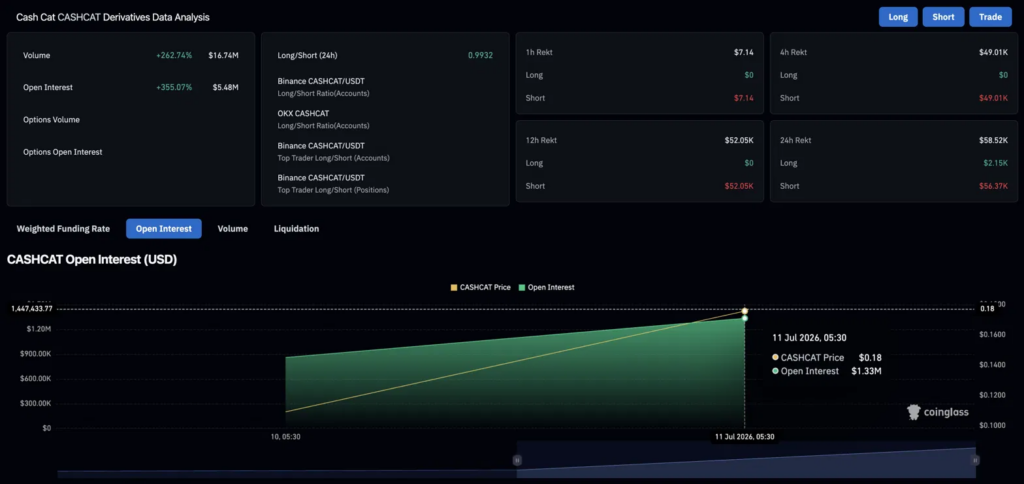Click the Cash Cat CASHCAT Derivatives Data Analysis title

coord(113,17)
